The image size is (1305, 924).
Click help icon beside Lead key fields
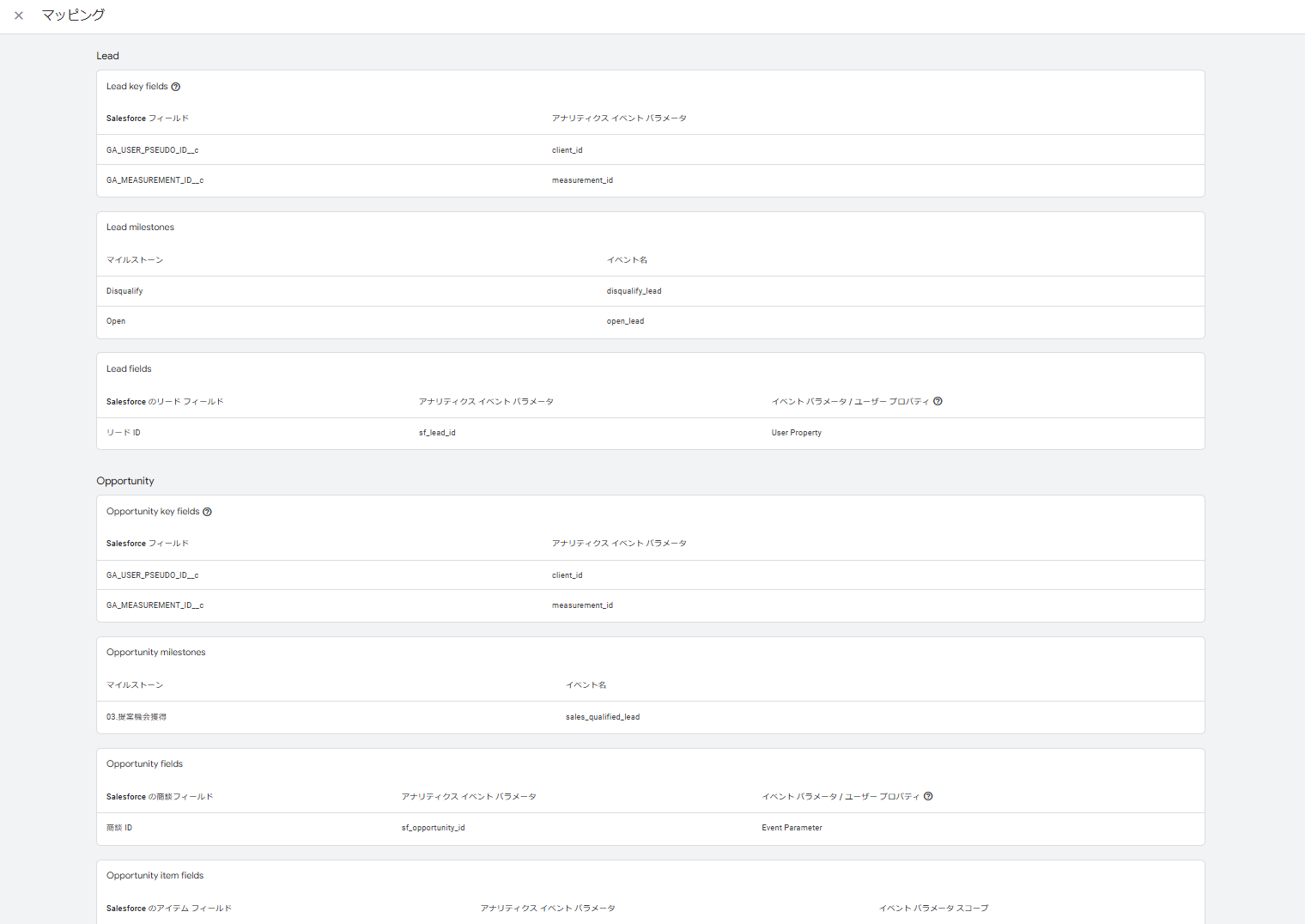[176, 87]
